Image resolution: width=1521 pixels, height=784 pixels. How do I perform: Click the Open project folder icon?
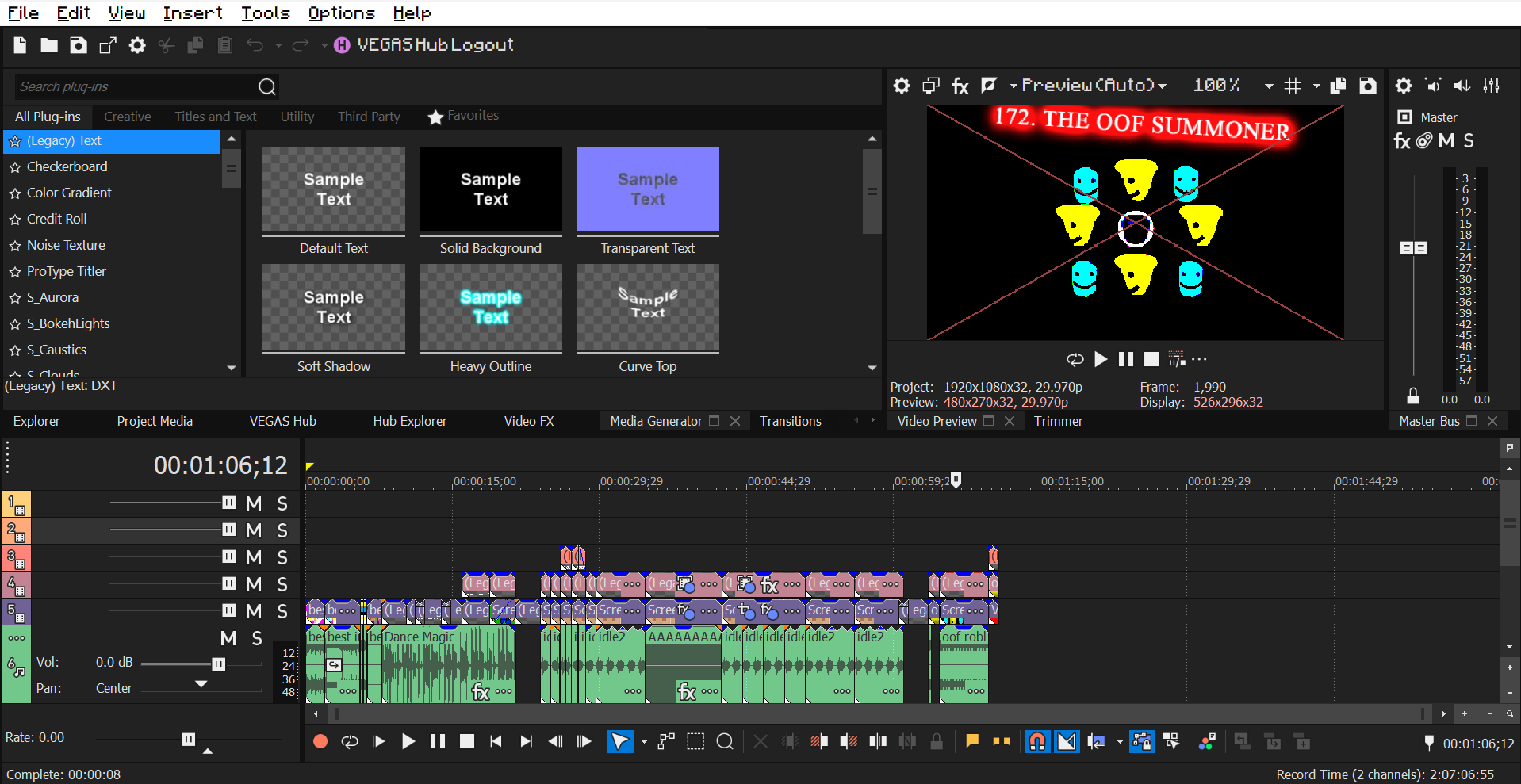(49, 45)
